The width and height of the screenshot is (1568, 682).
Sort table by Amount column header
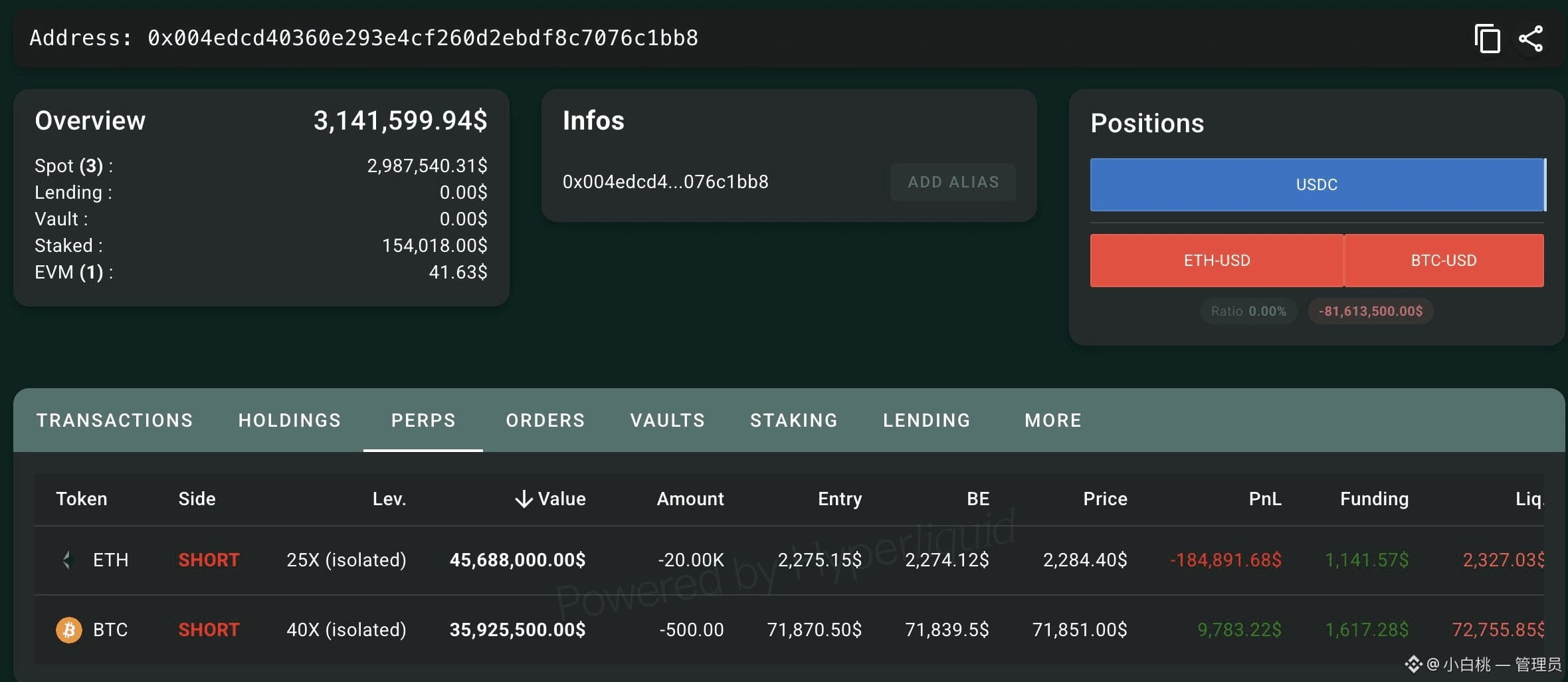690,499
